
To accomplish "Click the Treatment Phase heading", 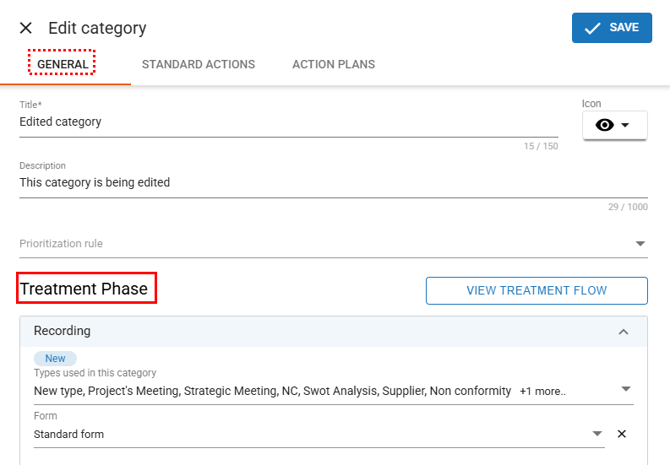I will coord(84,290).
